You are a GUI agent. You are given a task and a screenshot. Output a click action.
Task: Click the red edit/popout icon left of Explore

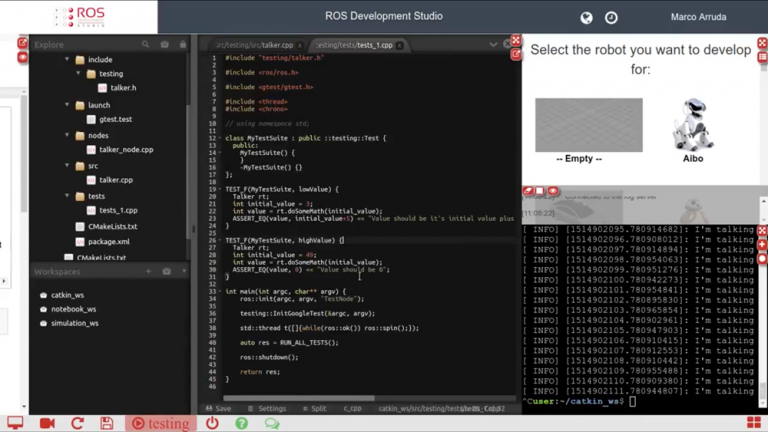click(23, 43)
